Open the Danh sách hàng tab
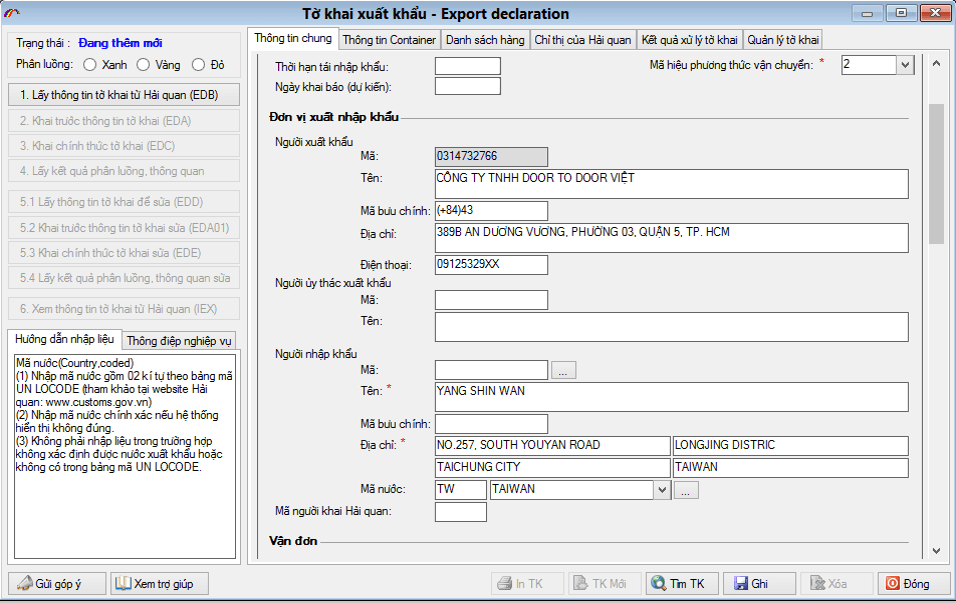Screen dimensions: 956x603 (485, 40)
